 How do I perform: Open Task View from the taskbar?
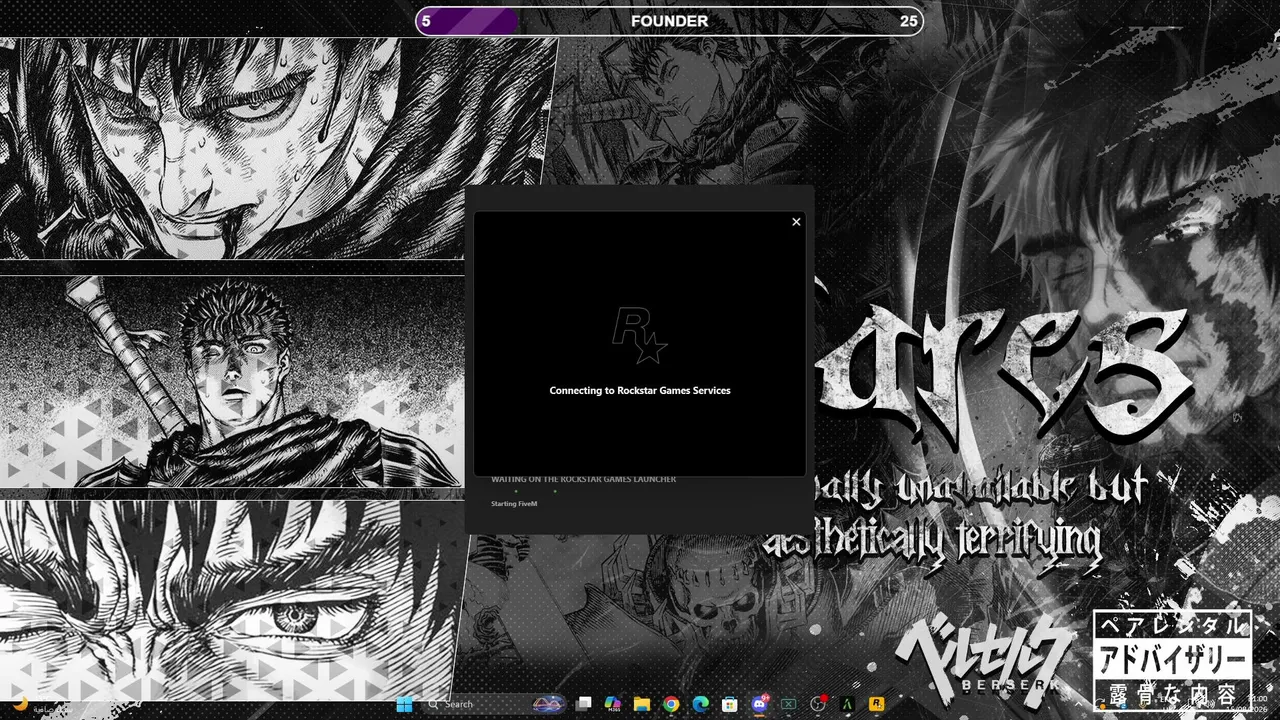pos(584,704)
